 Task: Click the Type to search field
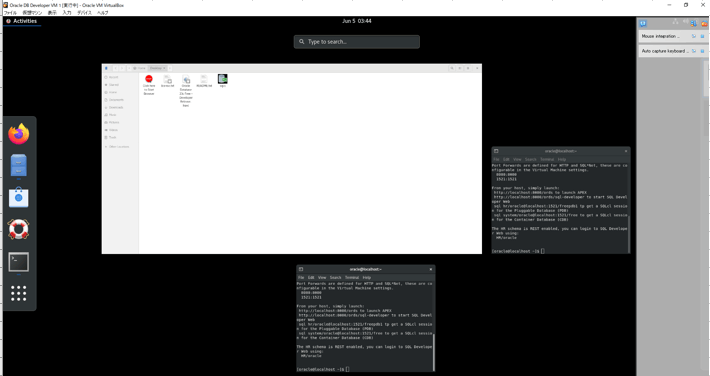coord(357,42)
